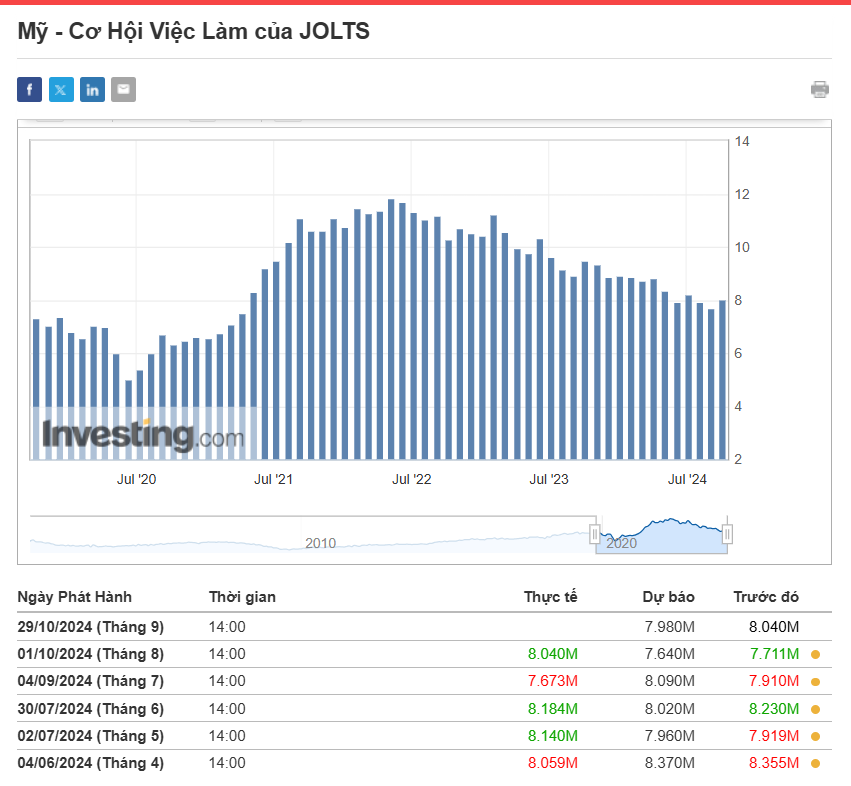Click the "Dự báo" column header
Viewport: 851px width, 786px height.
(x=668, y=597)
